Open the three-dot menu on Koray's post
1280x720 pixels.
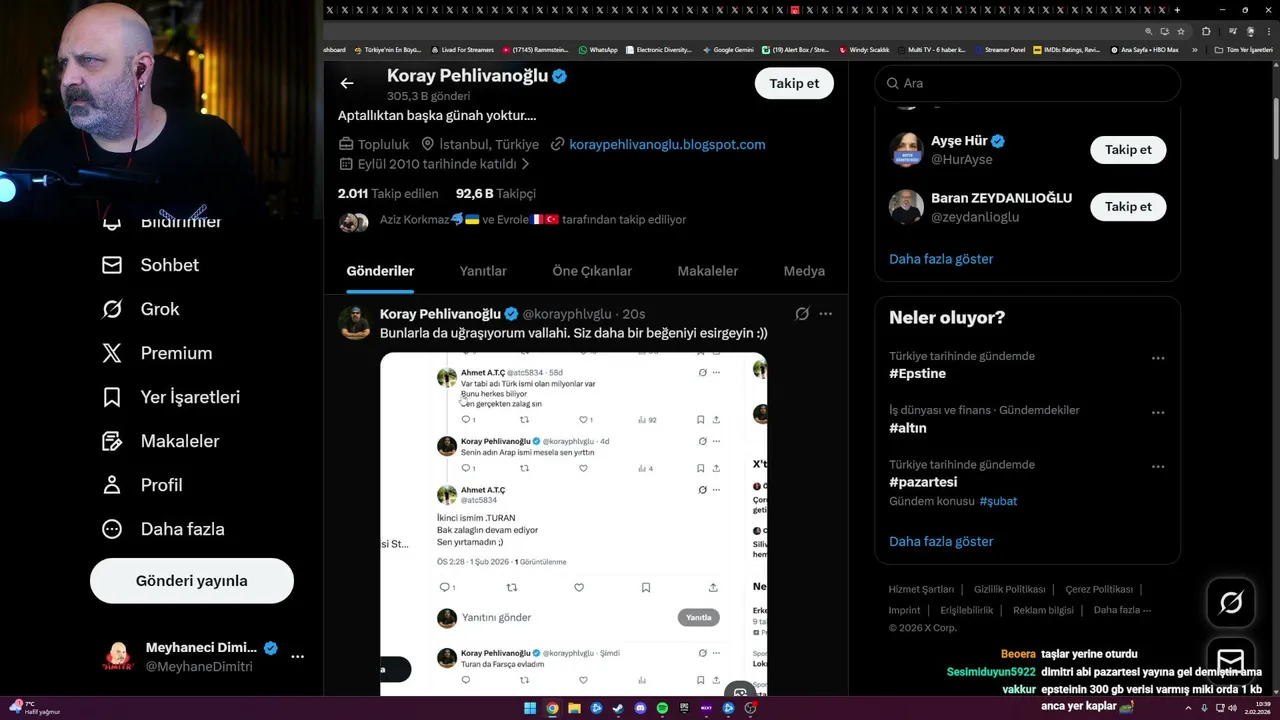[x=826, y=314]
